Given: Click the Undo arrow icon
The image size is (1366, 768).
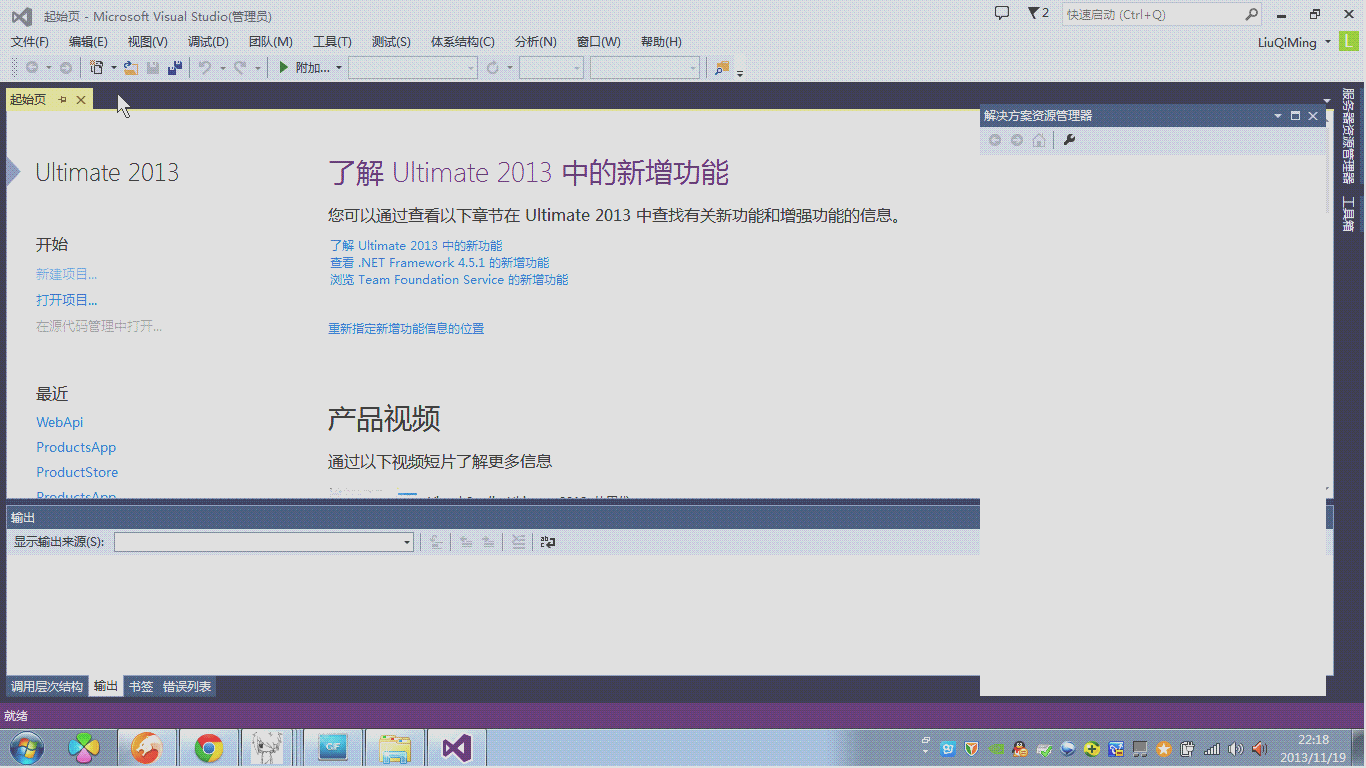Looking at the screenshot, I should pyautogui.click(x=205, y=68).
